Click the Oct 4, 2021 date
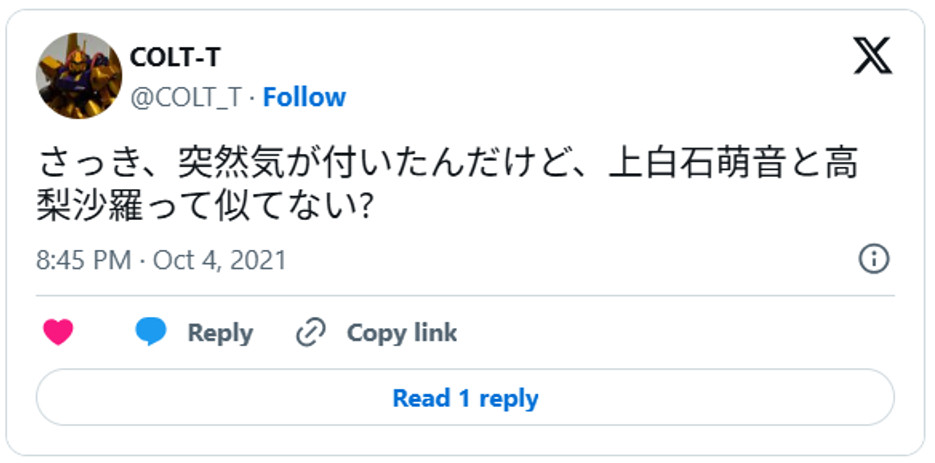The height and width of the screenshot is (463, 935). (x=220, y=261)
